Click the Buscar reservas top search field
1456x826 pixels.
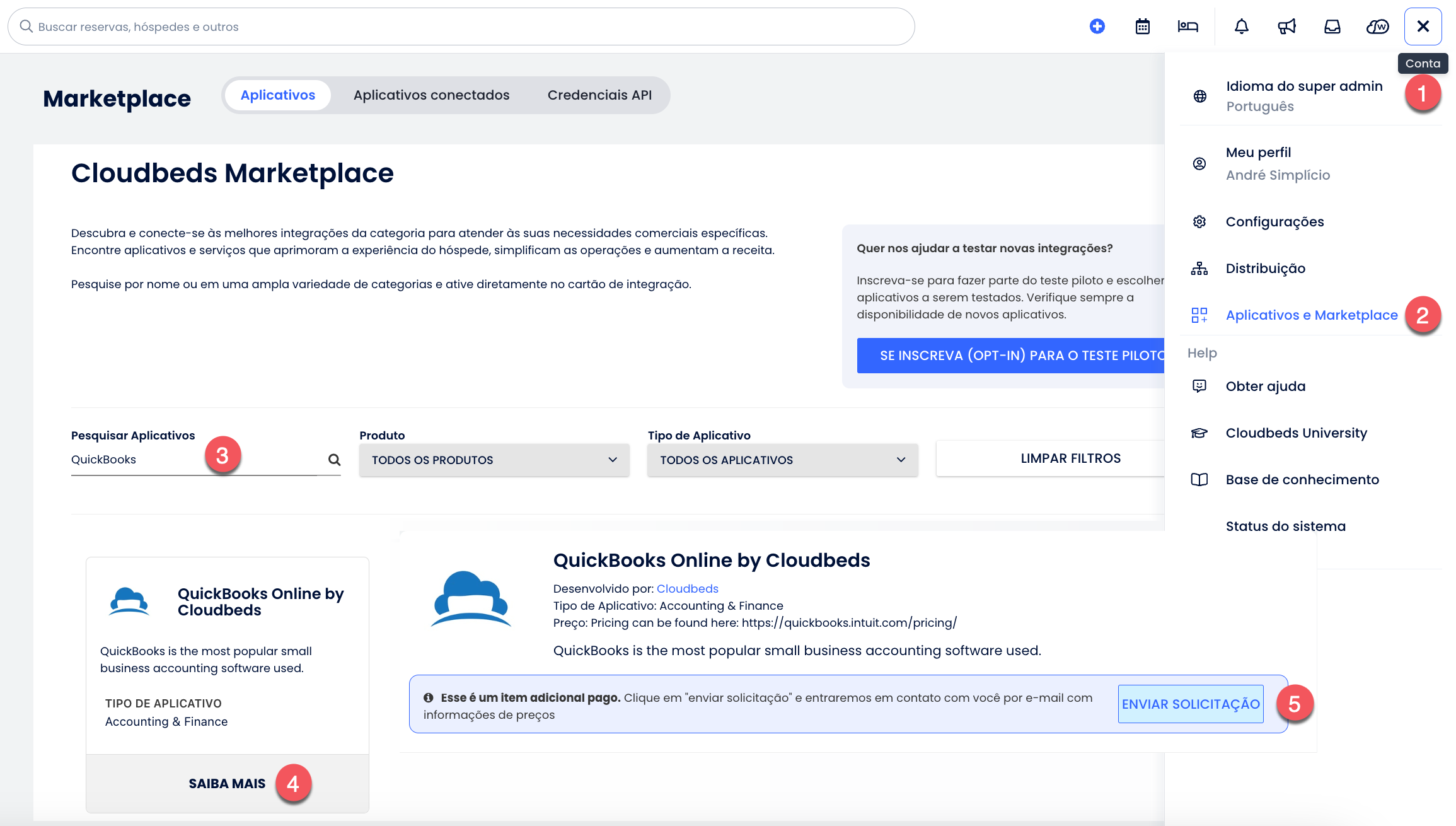pyautogui.click(x=461, y=26)
